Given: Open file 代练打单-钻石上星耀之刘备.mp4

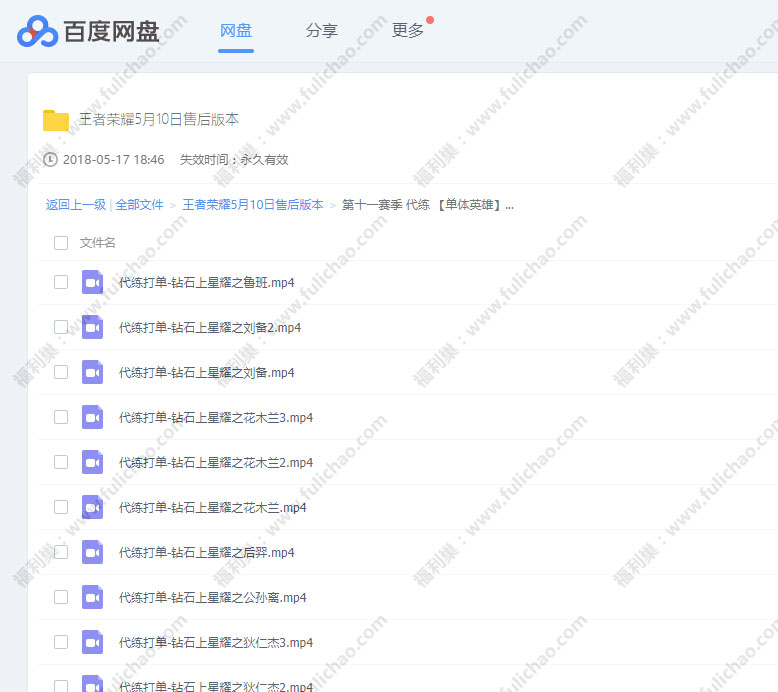Looking at the screenshot, I should tap(206, 373).
